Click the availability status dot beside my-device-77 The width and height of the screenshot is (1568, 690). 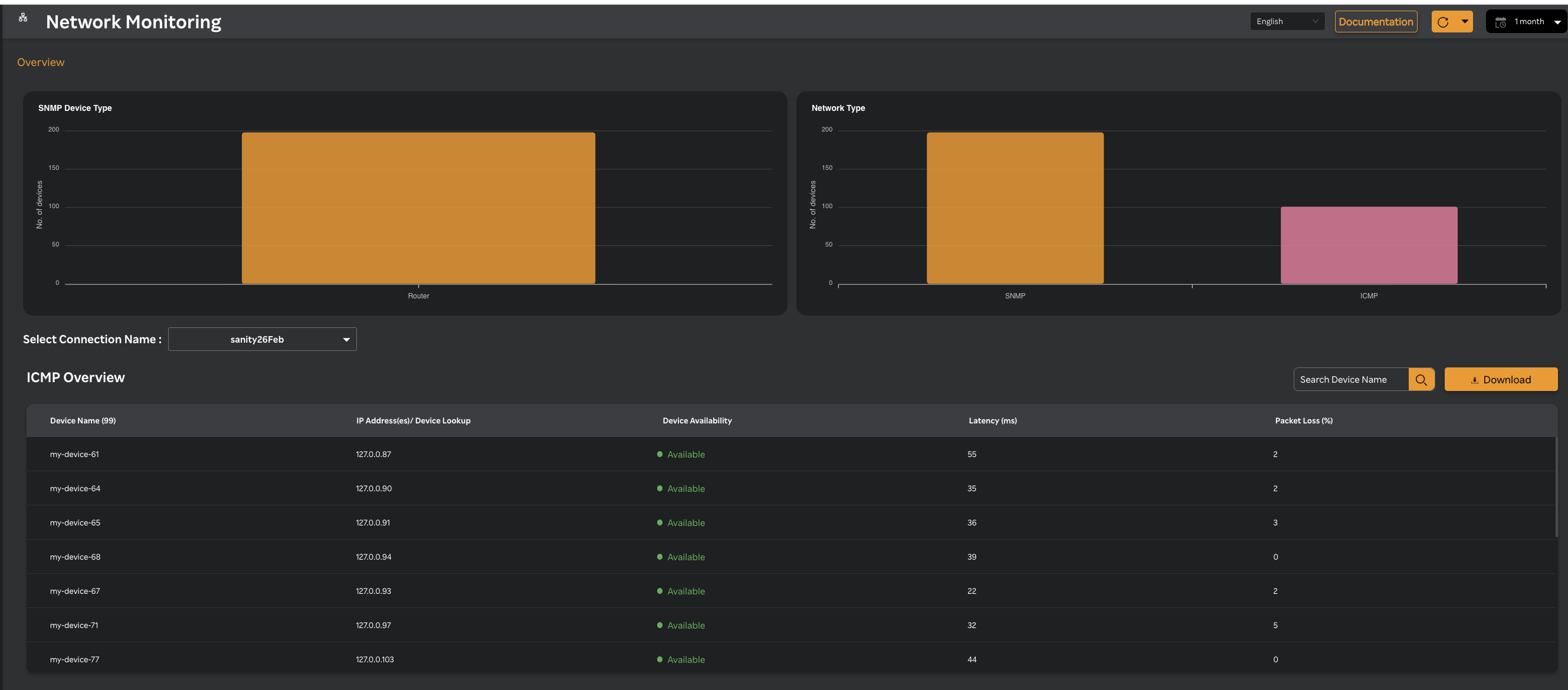(659, 659)
